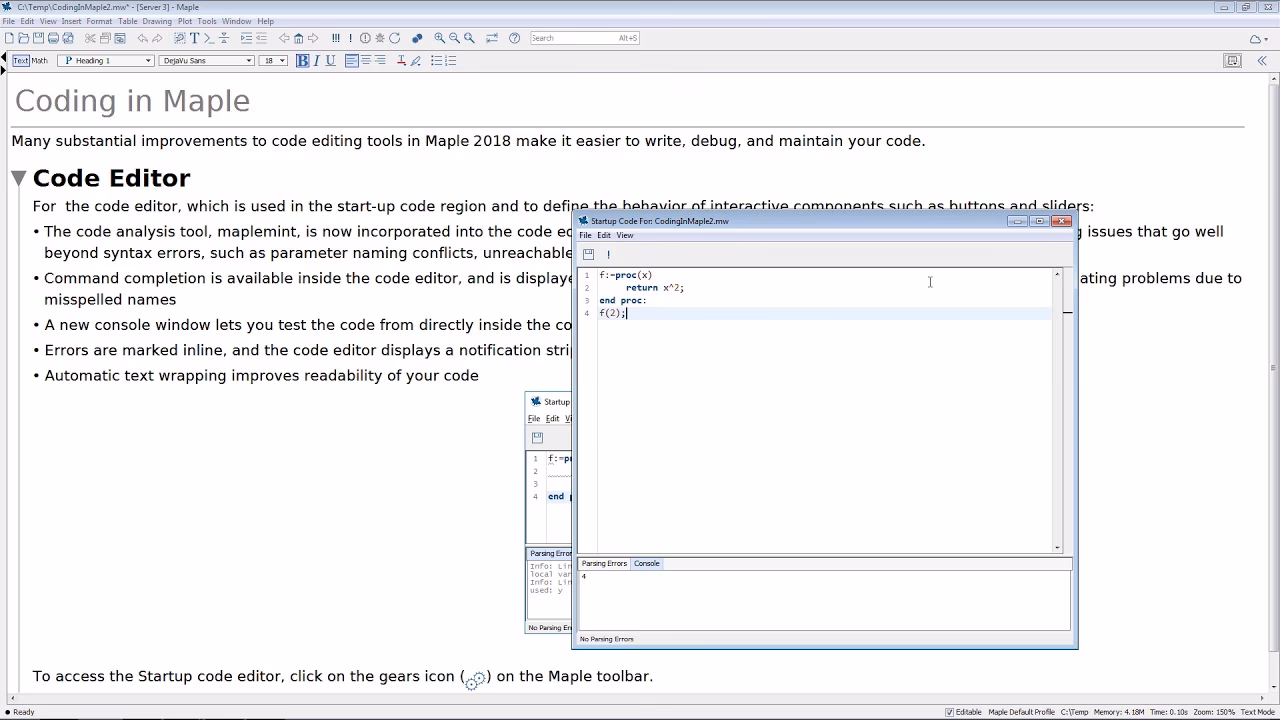The image size is (1280, 720).
Task: Collapse the right side panel with double chevron
Action: [x=1262, y=60]
